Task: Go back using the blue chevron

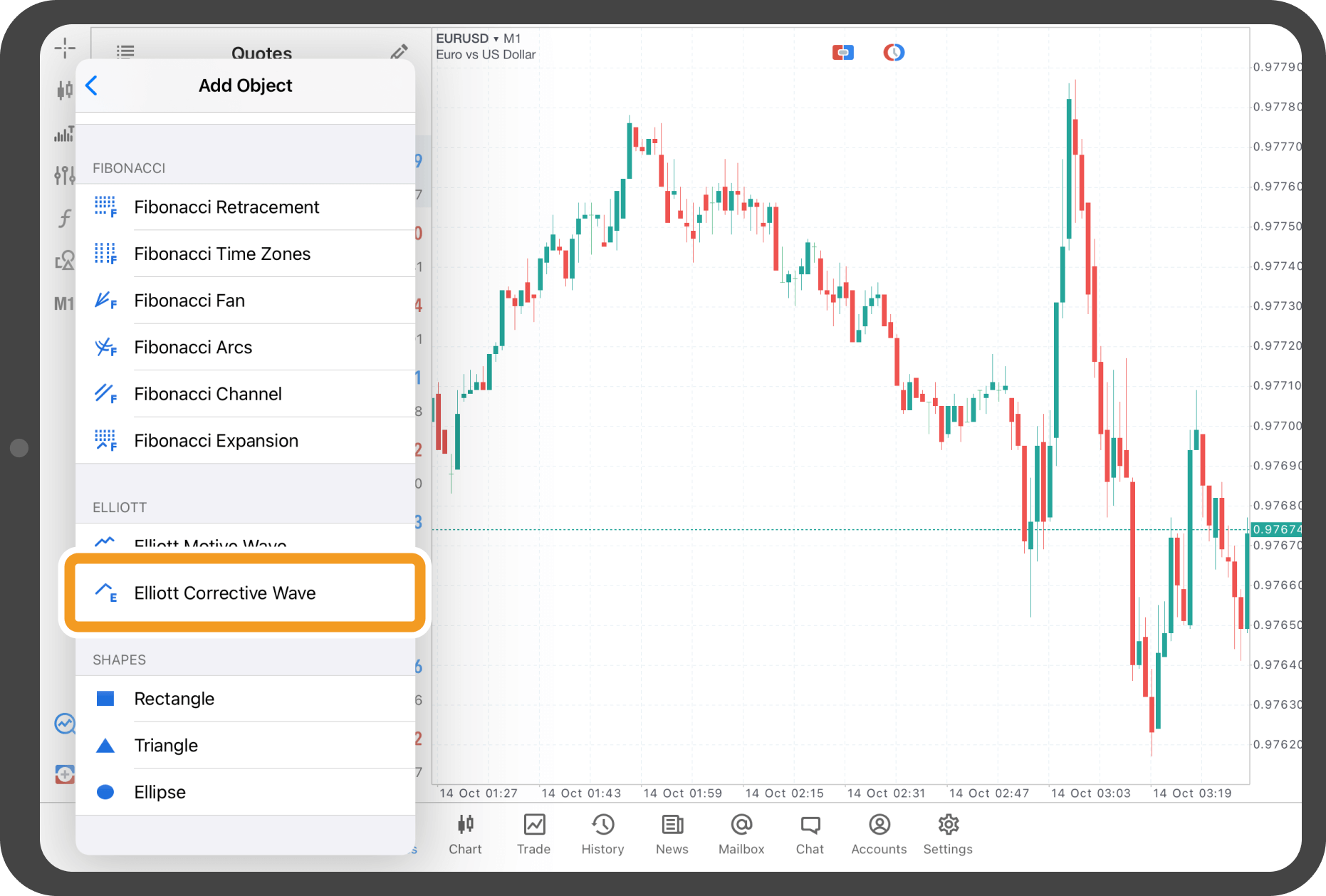Action: tap(92, 85)
